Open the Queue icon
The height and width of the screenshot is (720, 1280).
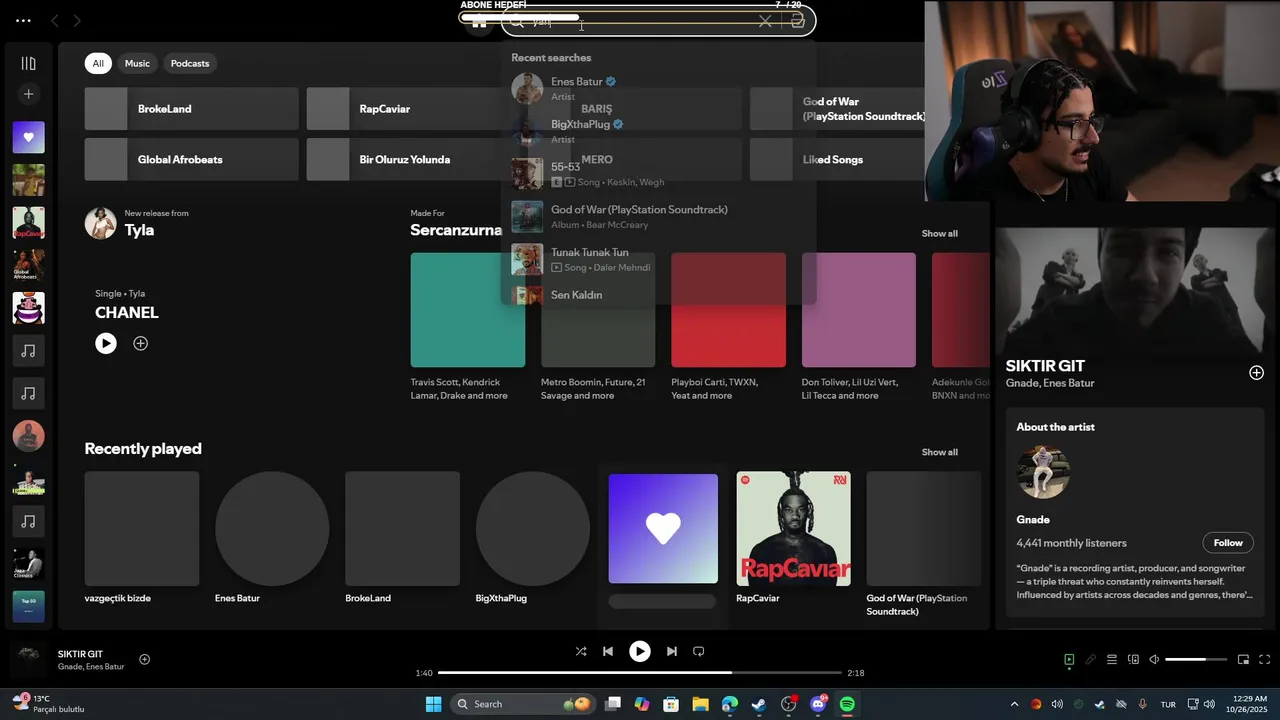tap(1111, 660)
